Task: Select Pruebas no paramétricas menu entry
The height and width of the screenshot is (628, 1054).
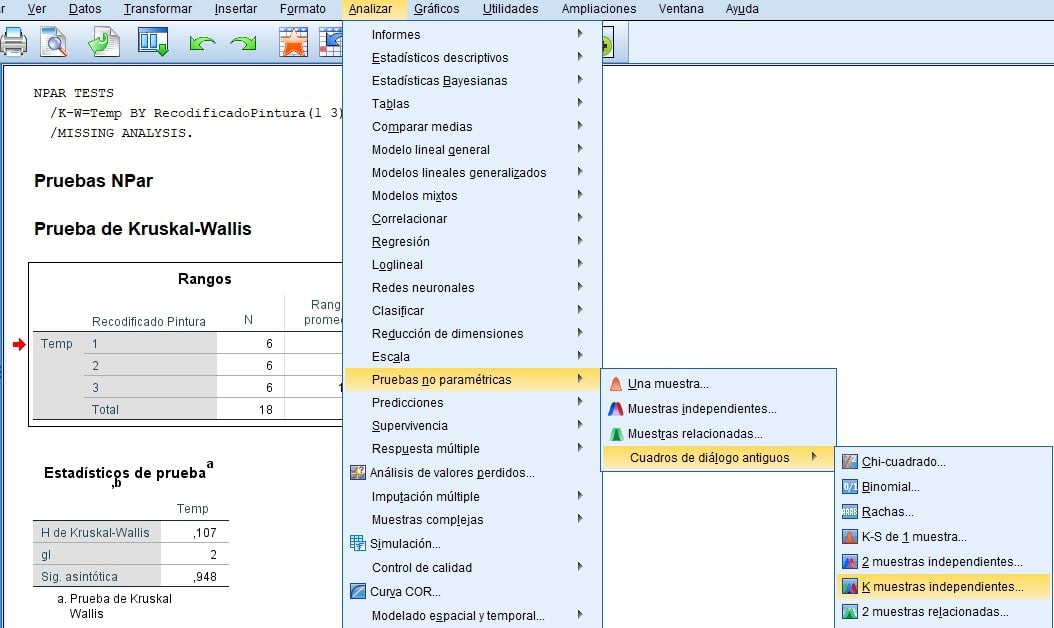Action: click(472, 379)
